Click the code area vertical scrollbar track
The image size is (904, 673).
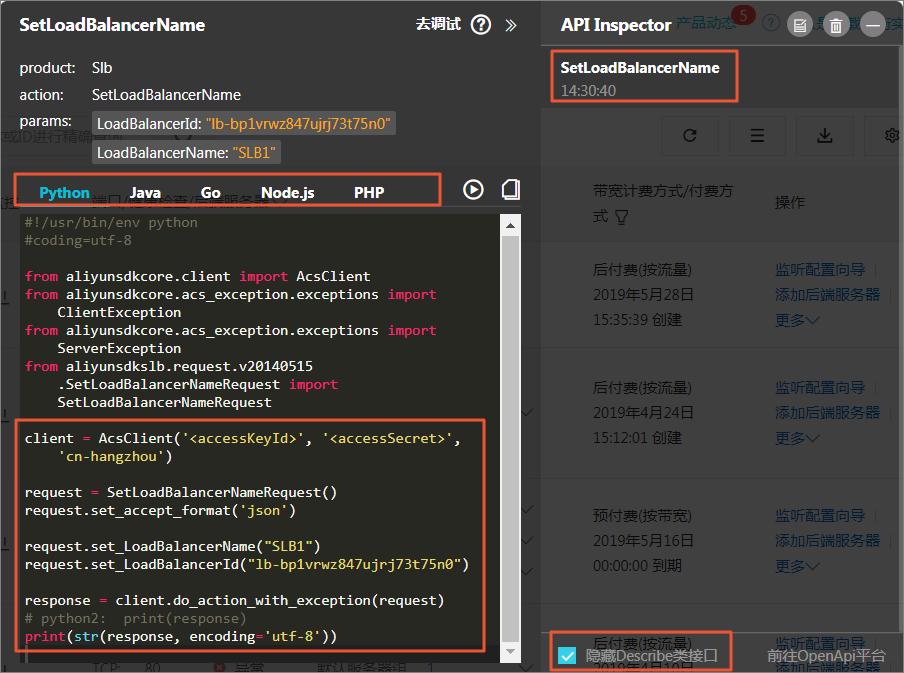pyautogui.click(x=511, y=438)
